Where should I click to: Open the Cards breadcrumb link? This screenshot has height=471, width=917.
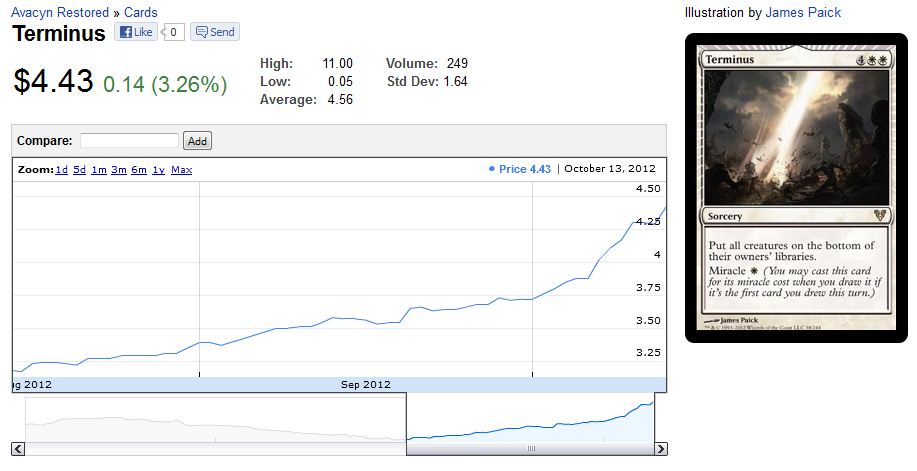click(x=142, y=13)
